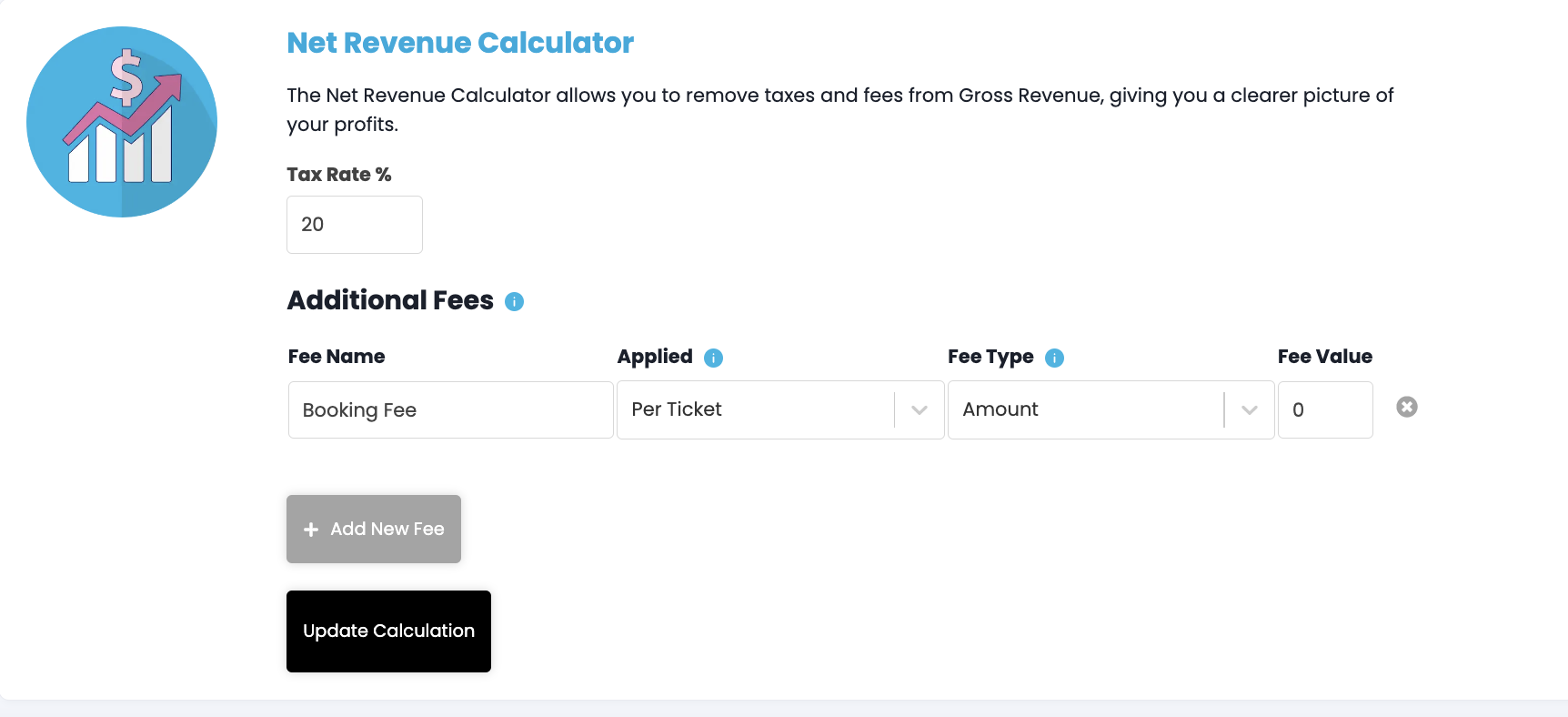Select the Fee Value input box

tap(1324, 410)
